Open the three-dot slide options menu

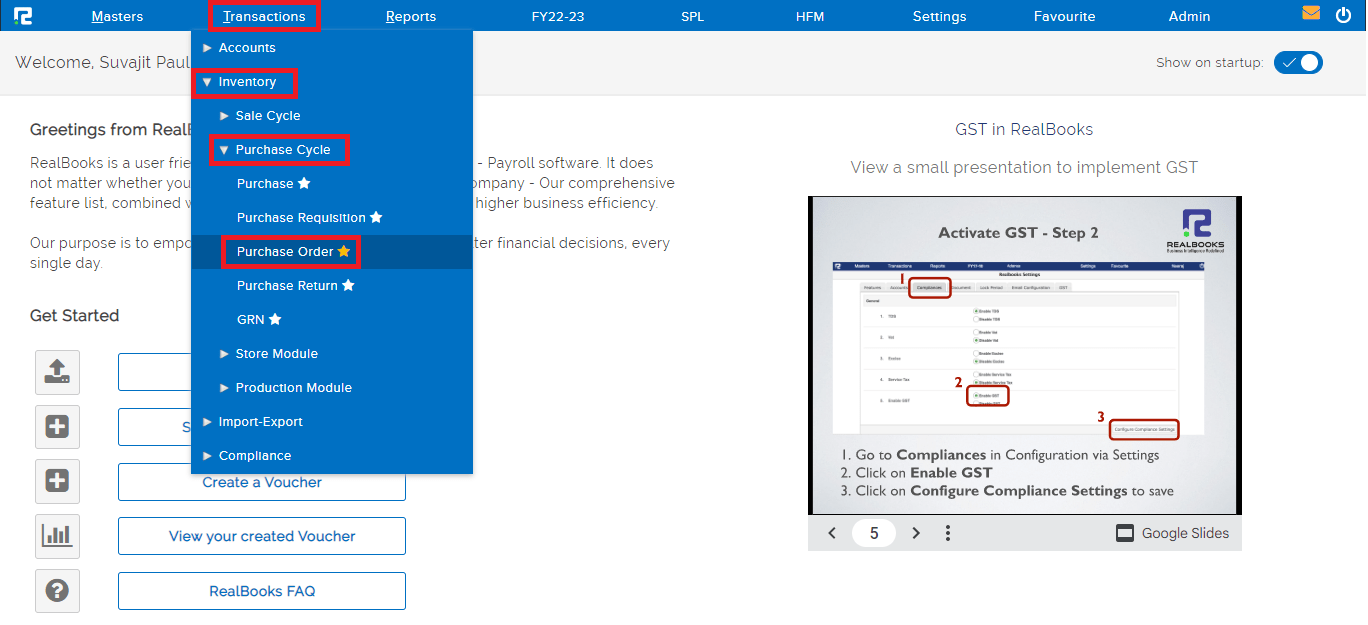[x=947, y=533]
